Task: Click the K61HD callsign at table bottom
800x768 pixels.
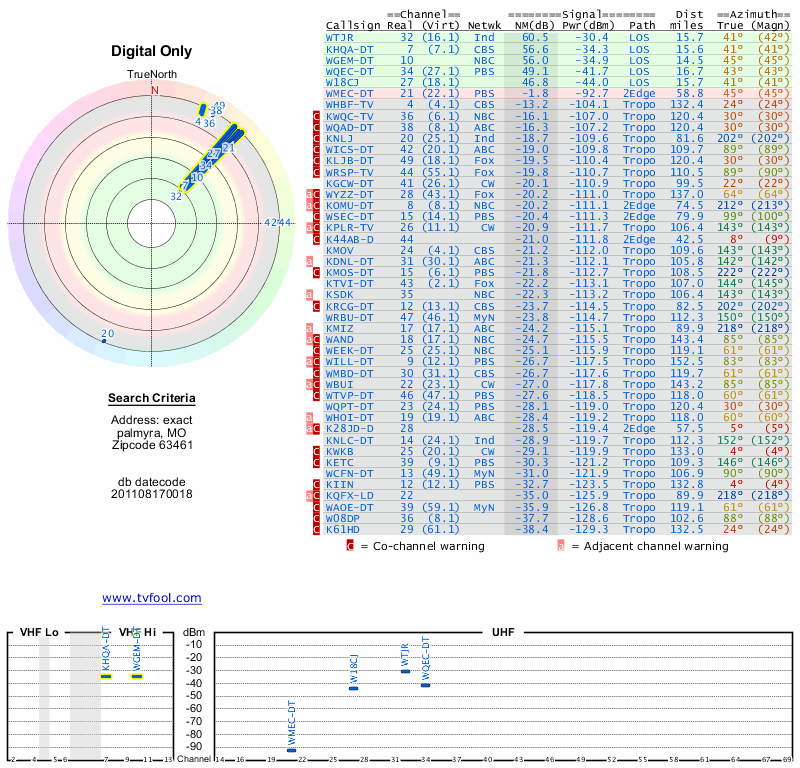Action: pos(343,530)
